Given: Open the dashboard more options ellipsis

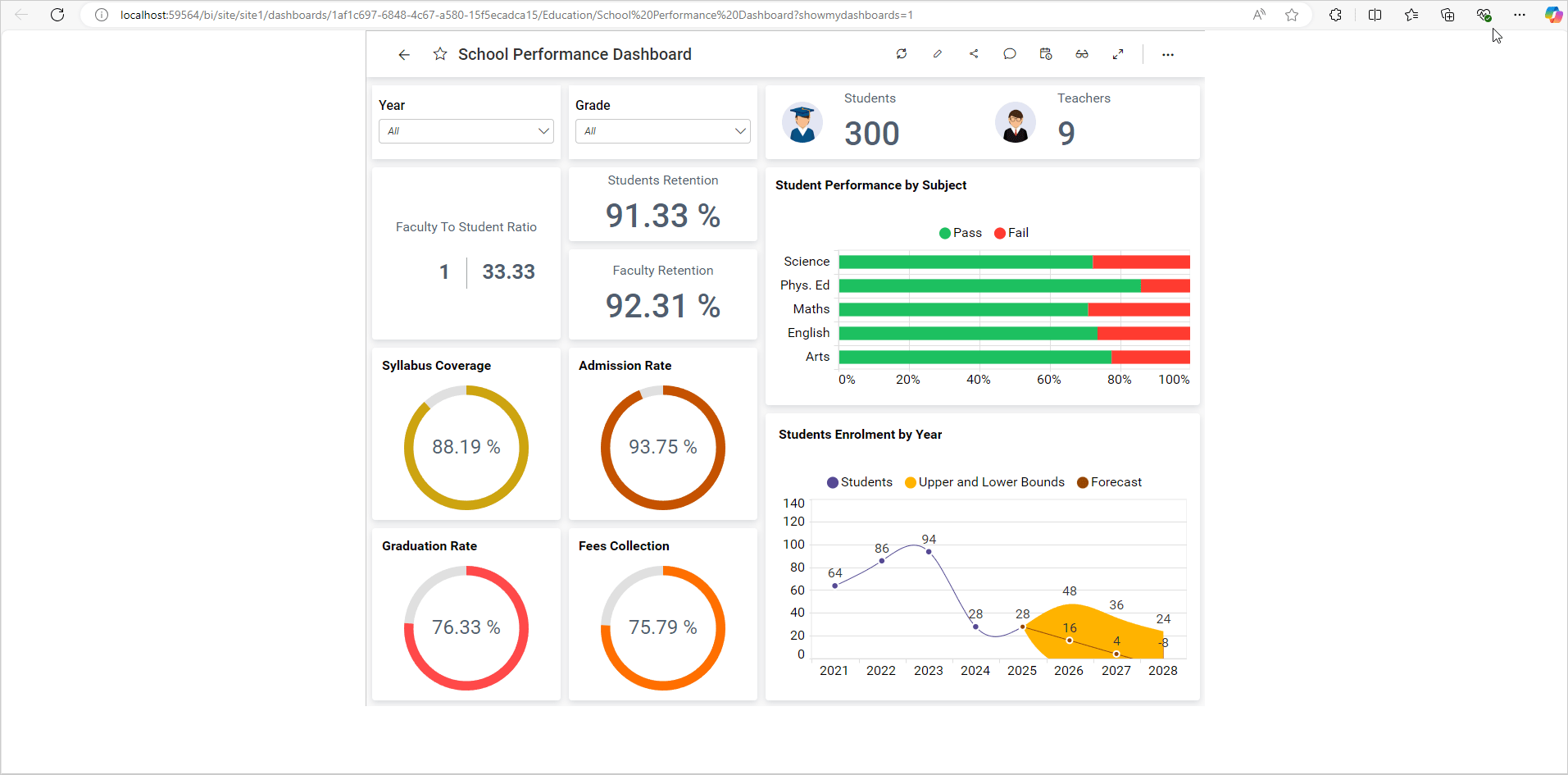Looking at the screenshot, I should pos(1167,55).
